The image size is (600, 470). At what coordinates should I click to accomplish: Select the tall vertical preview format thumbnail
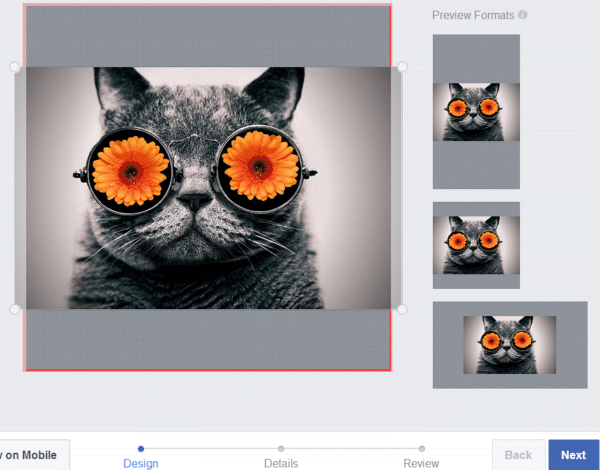tap(476, 111)
